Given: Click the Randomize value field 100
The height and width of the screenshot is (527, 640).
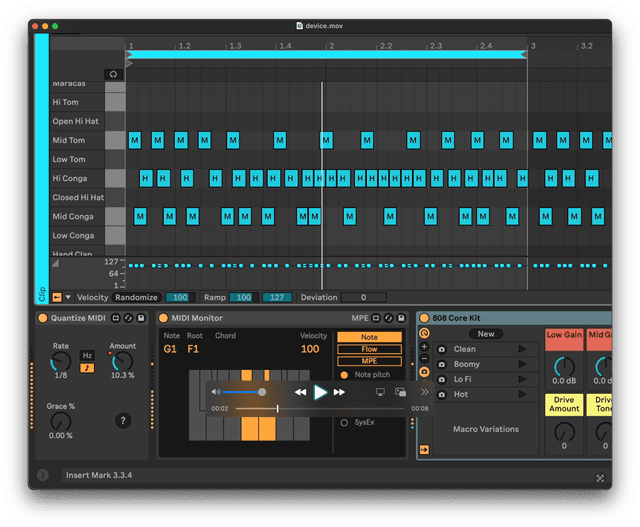Looking at the screenshot, I should click(180, 298).
